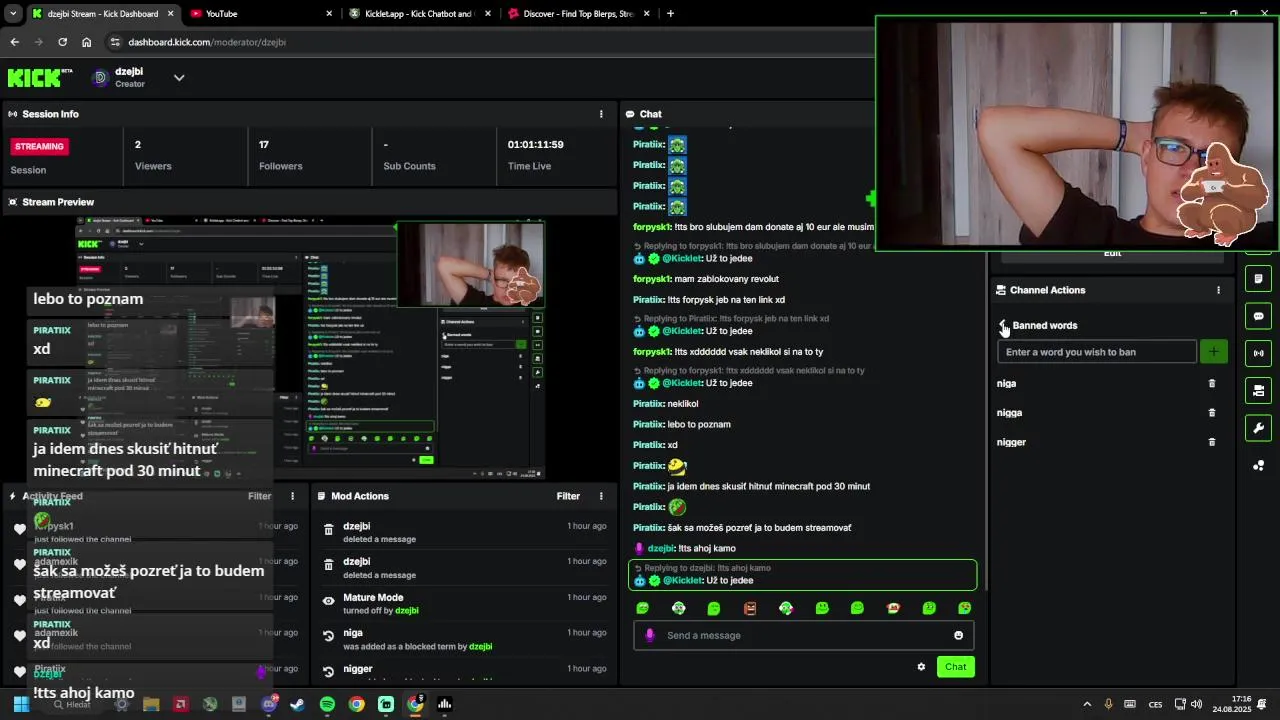The width and height of the screenshot is (1280, 720).
Task: Pick the brown angry-face emote in quick bar
Action: coord(750,608)
